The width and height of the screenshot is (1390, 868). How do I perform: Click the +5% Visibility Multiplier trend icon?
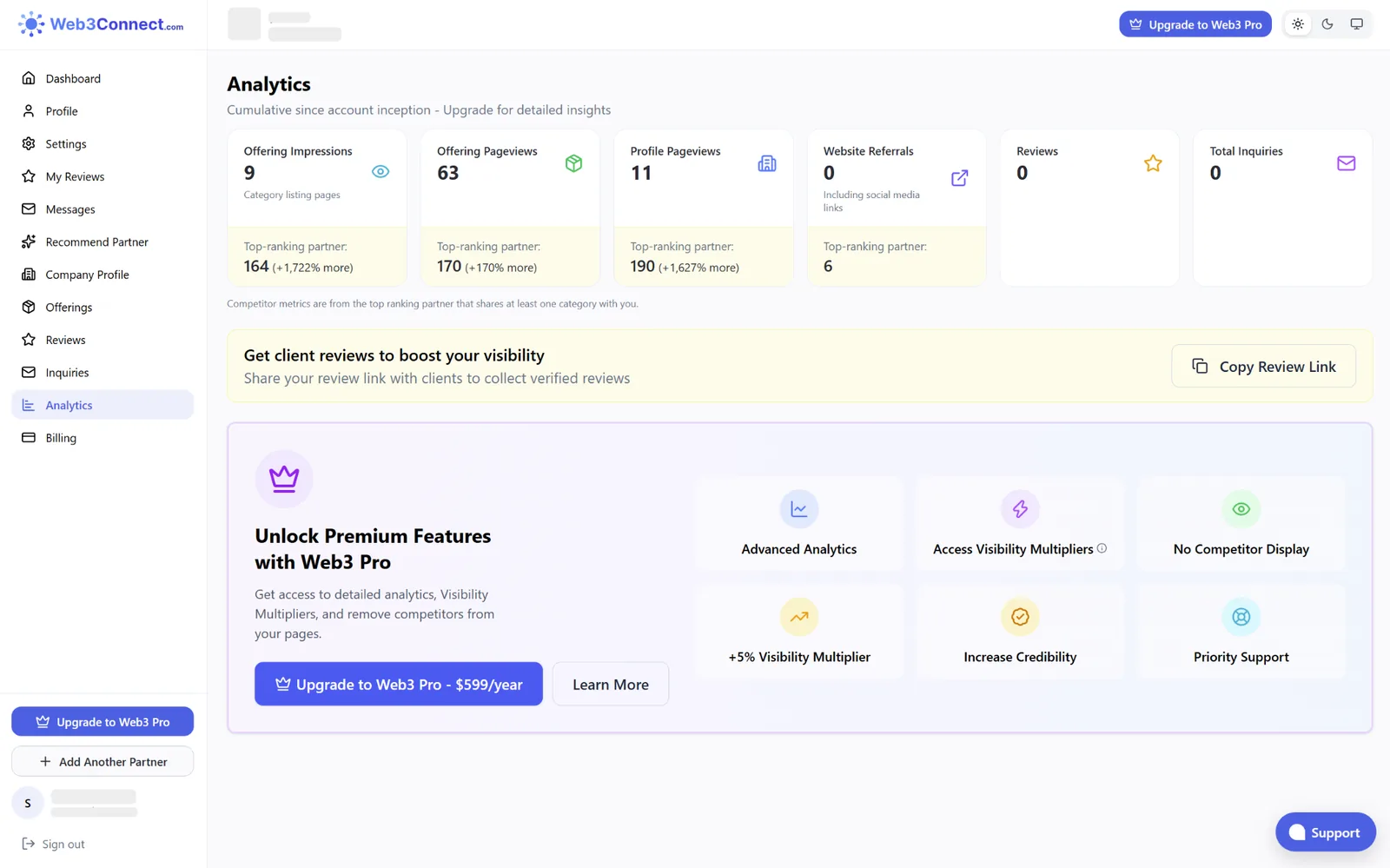(x=799, y=617)
